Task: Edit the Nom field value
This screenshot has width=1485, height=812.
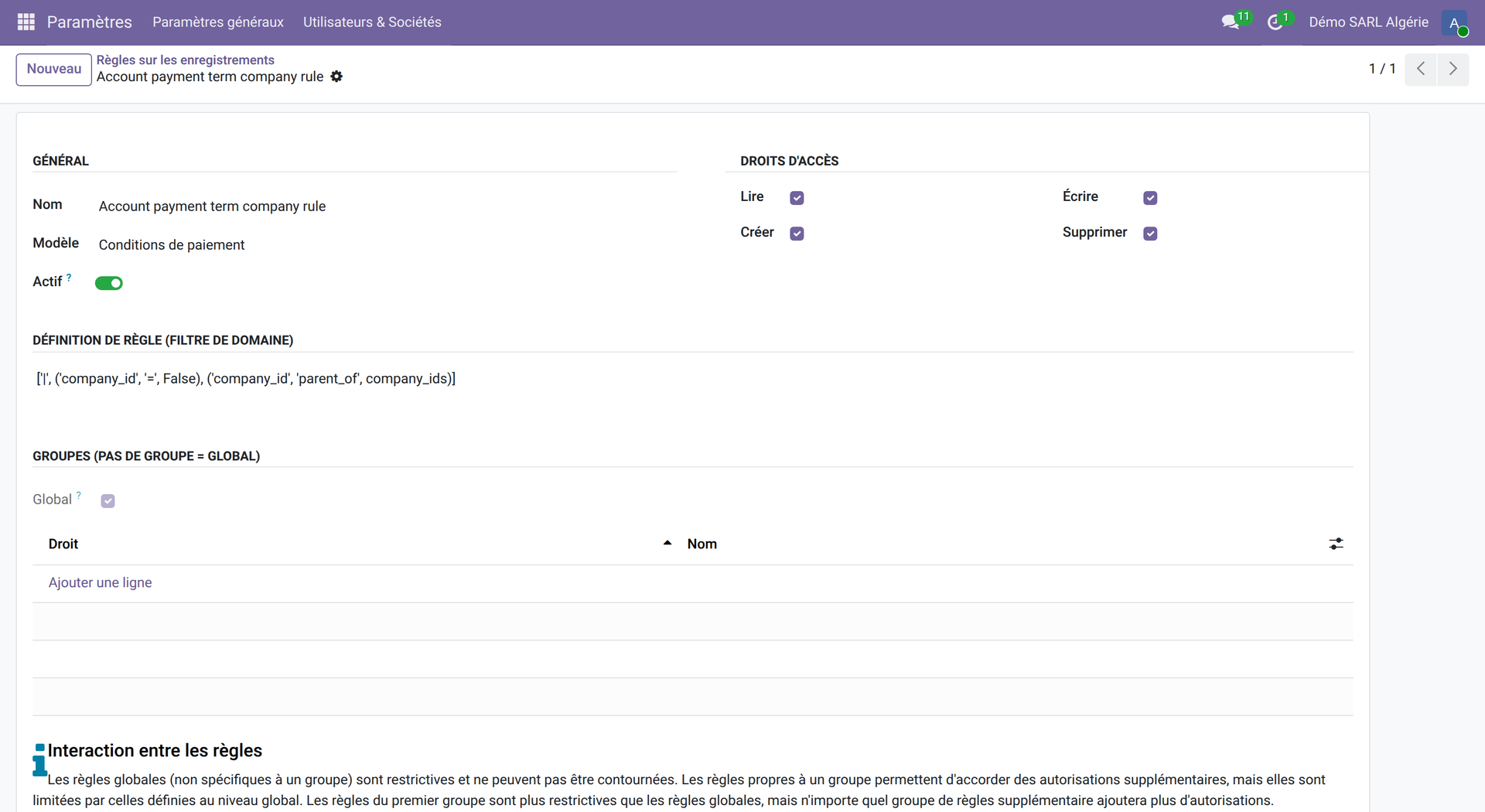Action: [385, 206]
